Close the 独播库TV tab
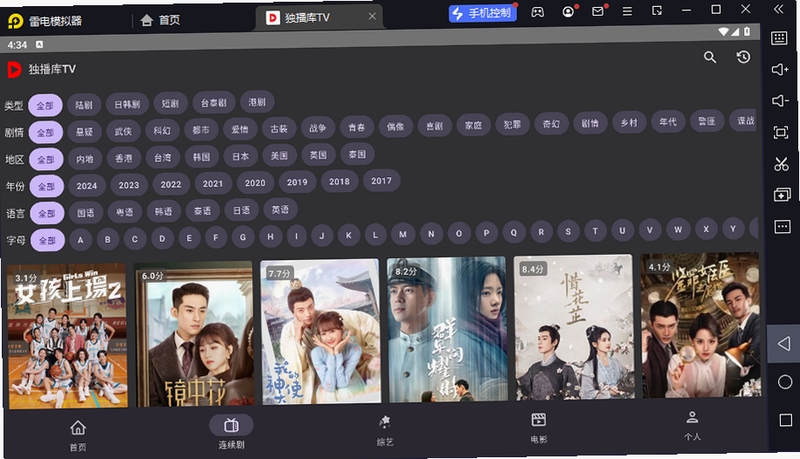Viewport: 800px width, 459px height. (x=372, y=16)
